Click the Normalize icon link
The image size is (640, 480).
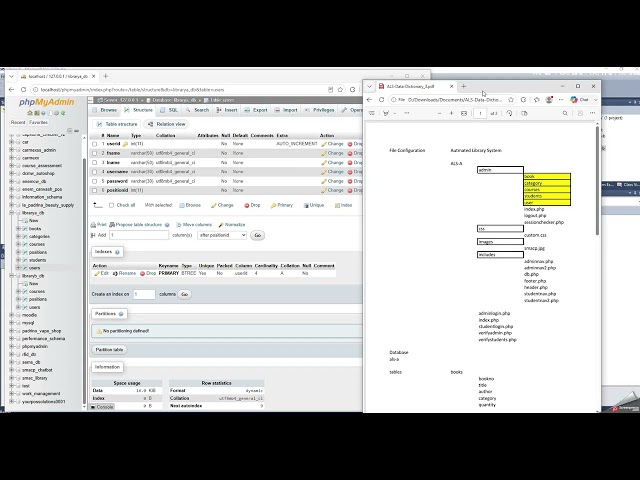232,225
